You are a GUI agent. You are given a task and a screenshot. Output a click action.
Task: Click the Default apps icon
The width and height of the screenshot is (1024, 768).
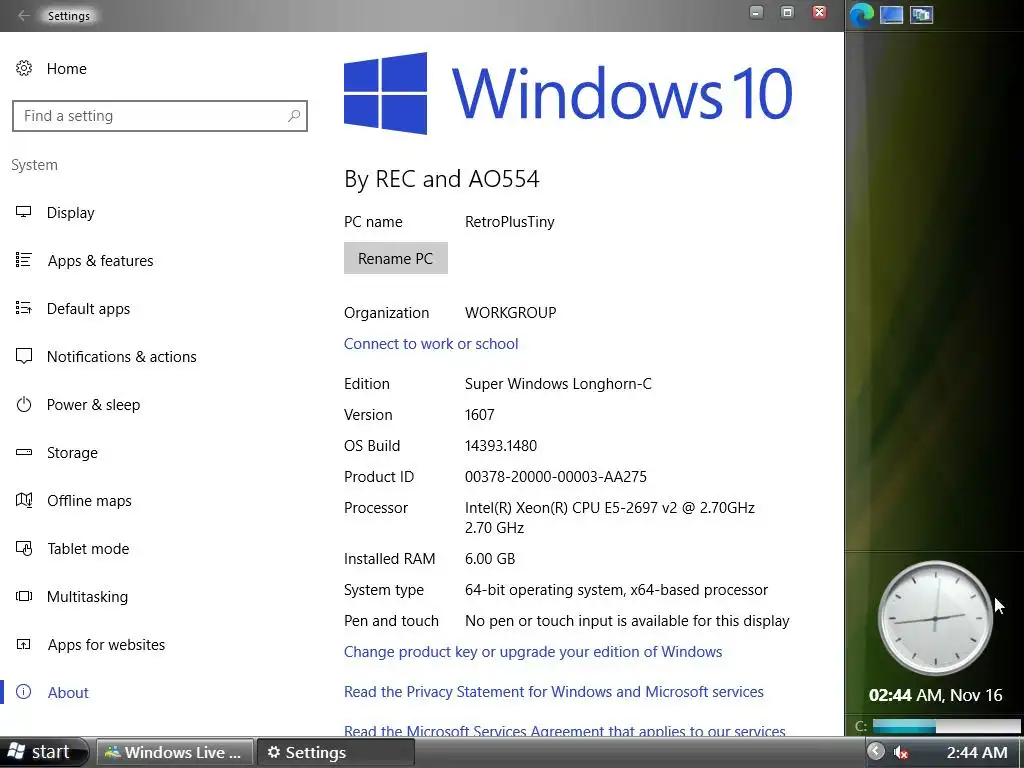point(24,308)
